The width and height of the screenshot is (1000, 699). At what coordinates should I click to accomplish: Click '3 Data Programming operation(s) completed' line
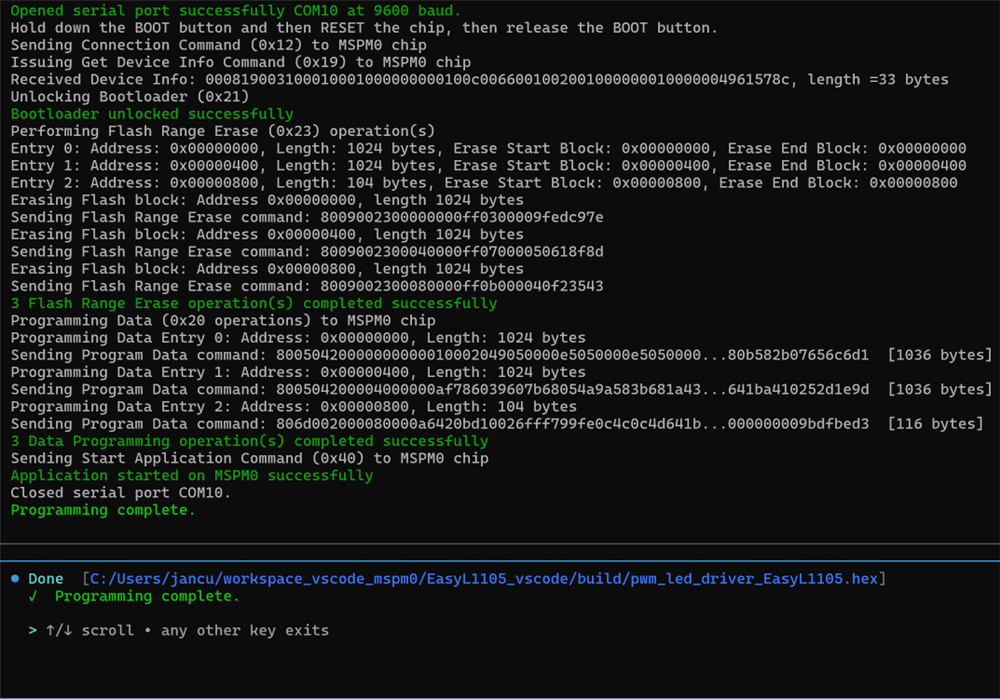pos(249,441)
